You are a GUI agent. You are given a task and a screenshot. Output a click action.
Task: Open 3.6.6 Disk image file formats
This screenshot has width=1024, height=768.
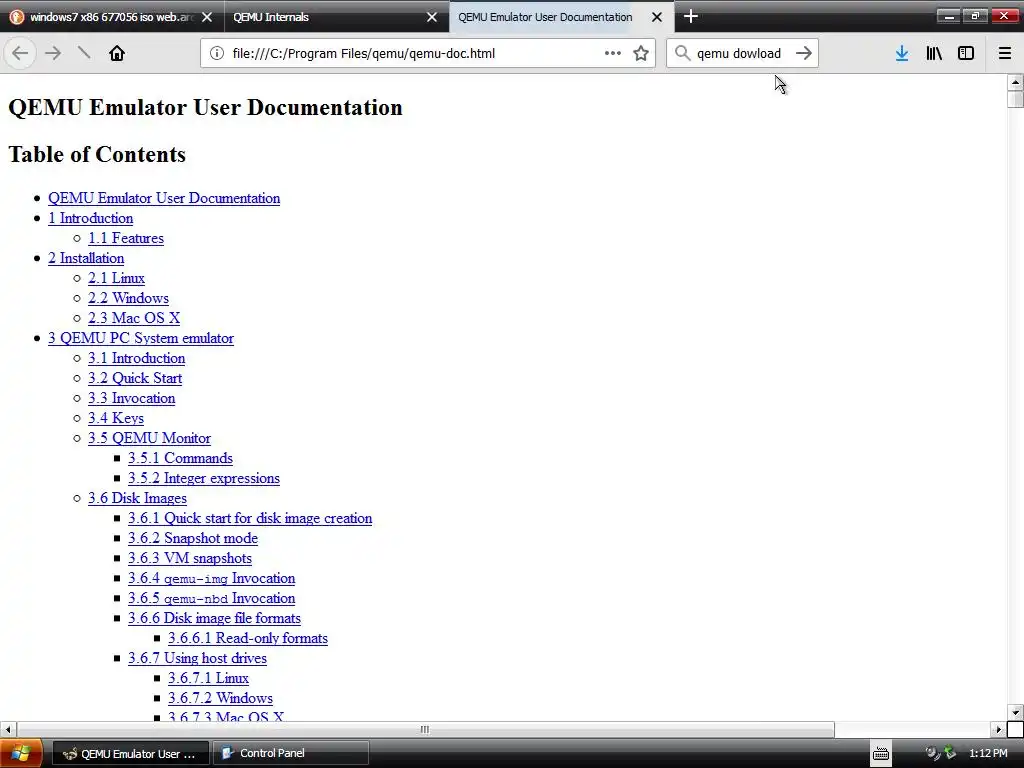[x=215, y=618]
